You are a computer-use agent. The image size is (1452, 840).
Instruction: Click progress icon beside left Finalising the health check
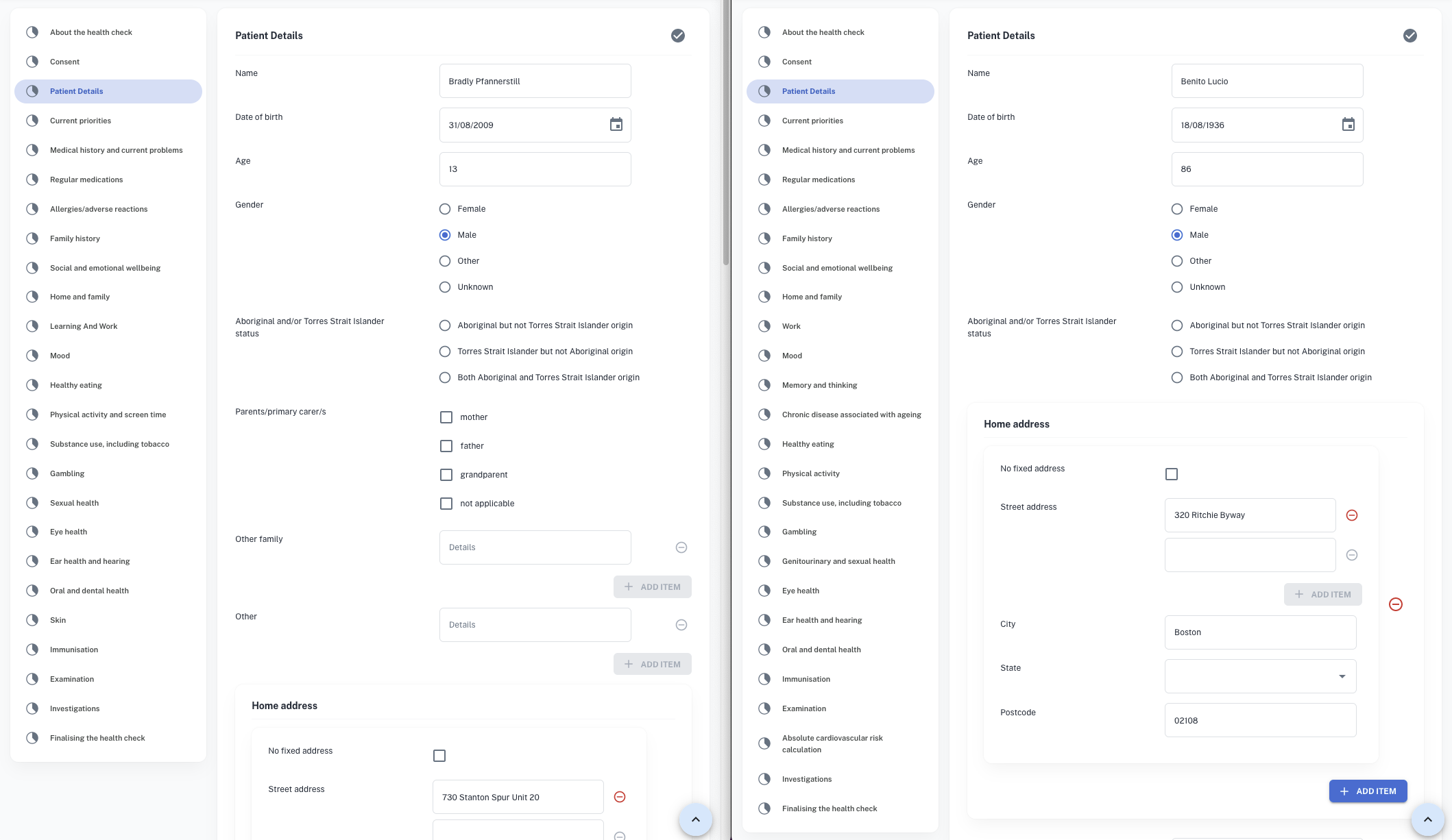(x=32, y=738)
